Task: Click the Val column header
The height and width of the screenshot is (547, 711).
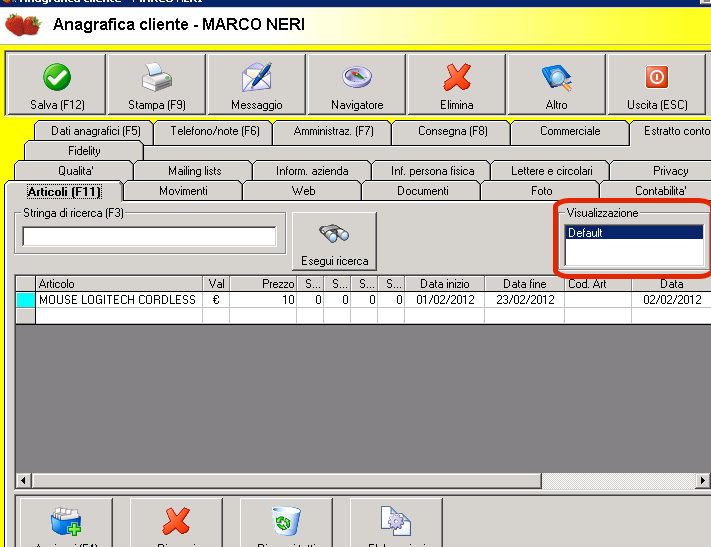Action: pyautogui.click(x=216, y=284)
